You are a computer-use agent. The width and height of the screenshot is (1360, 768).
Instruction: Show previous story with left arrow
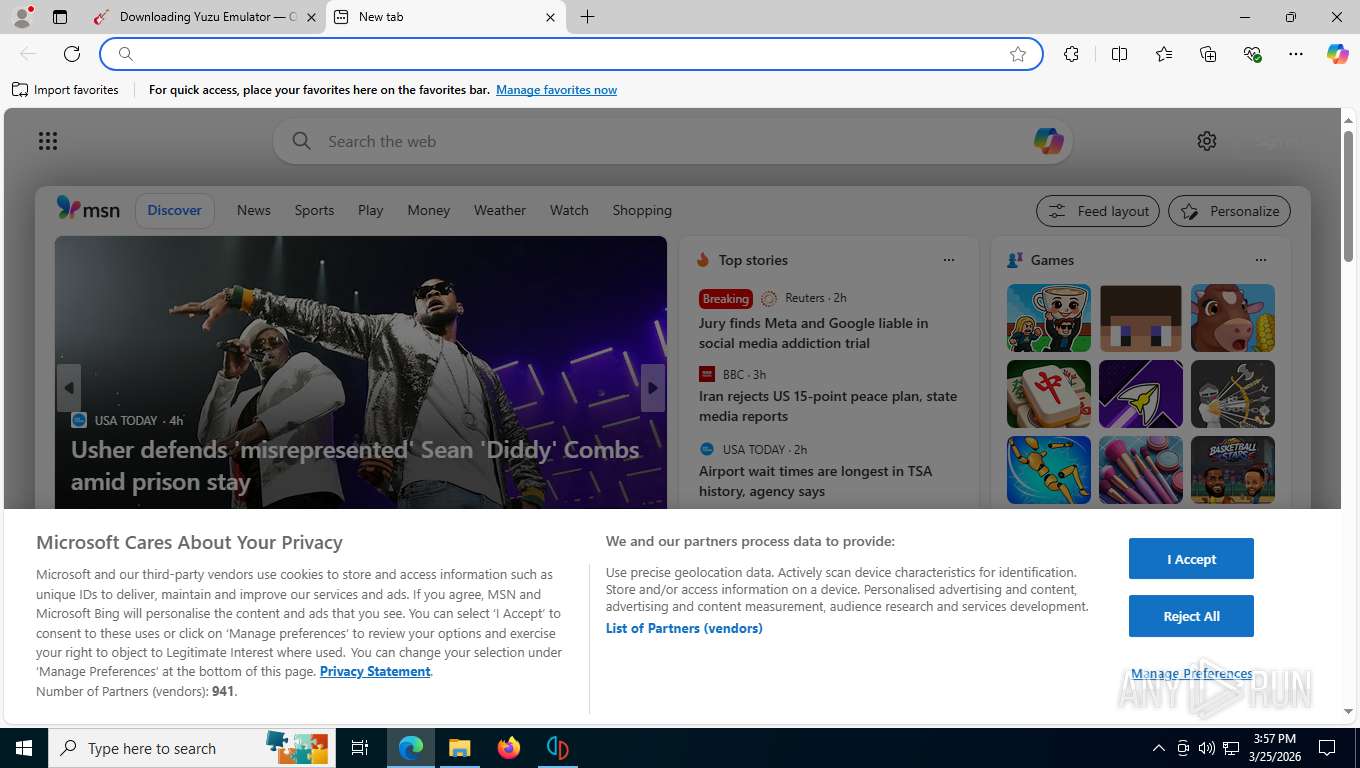[68, 388]
